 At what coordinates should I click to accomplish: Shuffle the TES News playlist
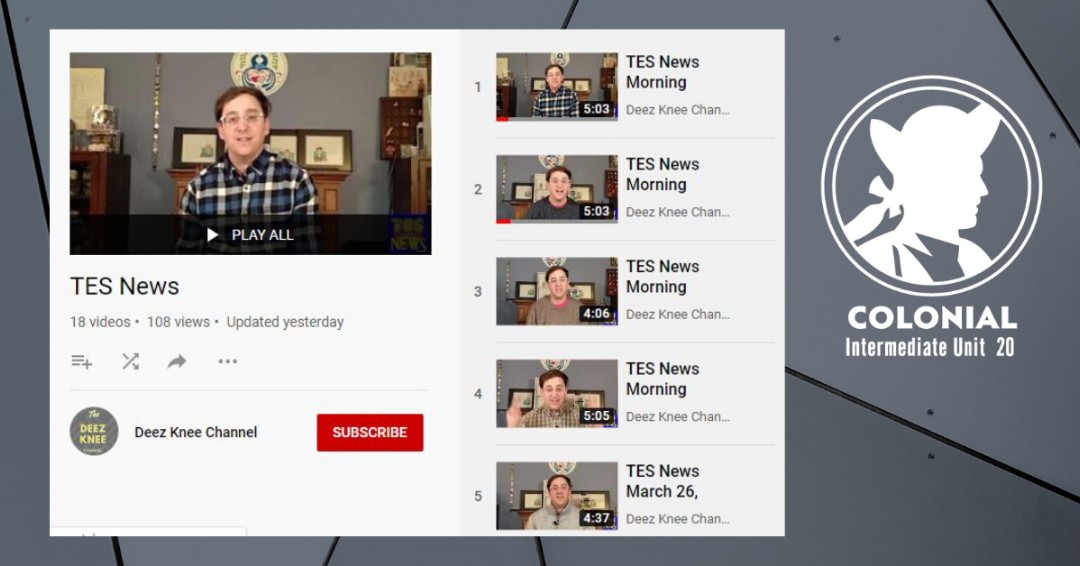click(x=130, y=361)
